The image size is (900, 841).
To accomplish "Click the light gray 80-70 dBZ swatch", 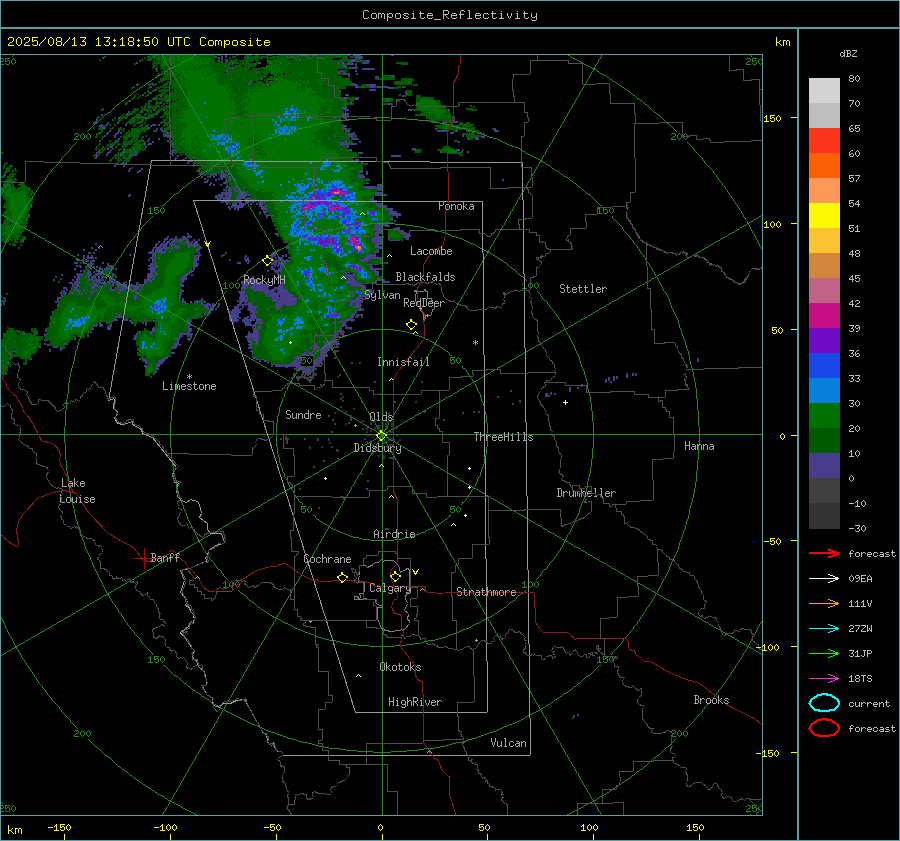I will coord(824,91).
